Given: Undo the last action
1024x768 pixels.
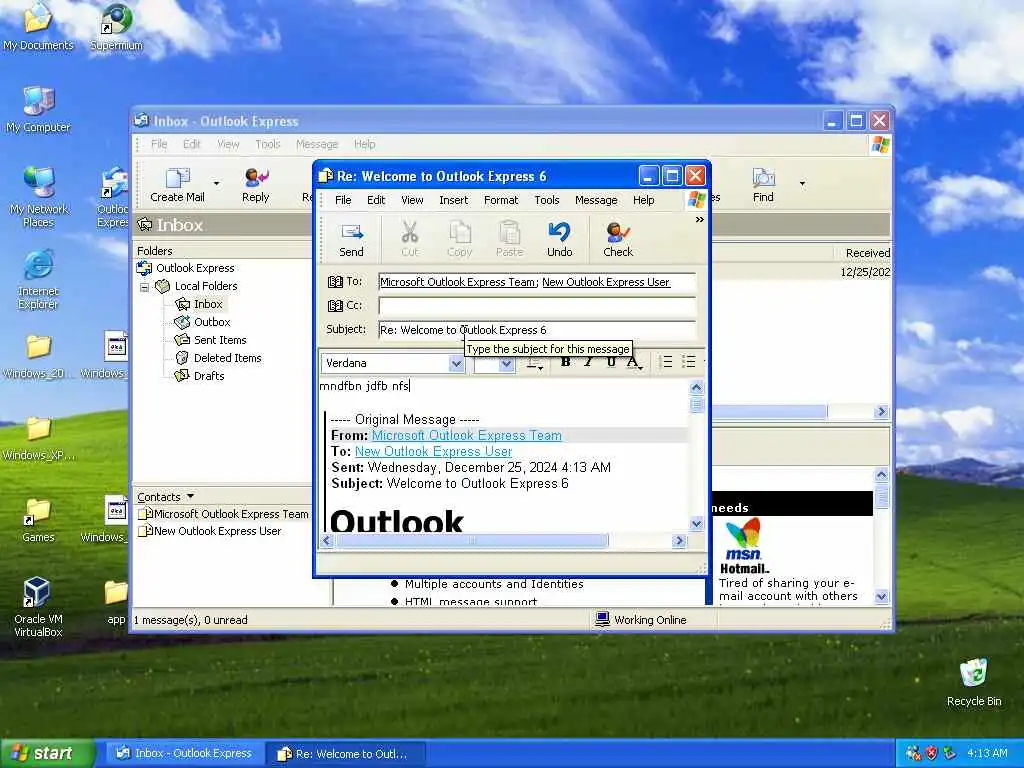Looking at the screenshot, I should pyautogui.click(x=560, y=240).
